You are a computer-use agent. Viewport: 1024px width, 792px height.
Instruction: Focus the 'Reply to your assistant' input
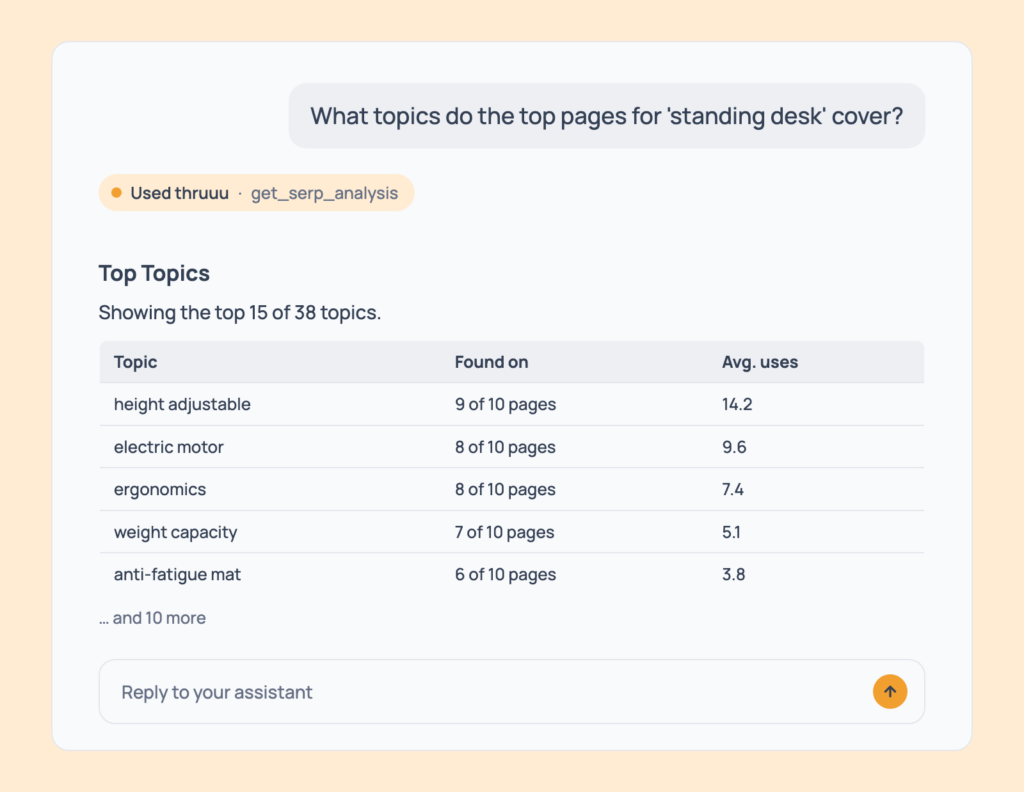point(511,691)
